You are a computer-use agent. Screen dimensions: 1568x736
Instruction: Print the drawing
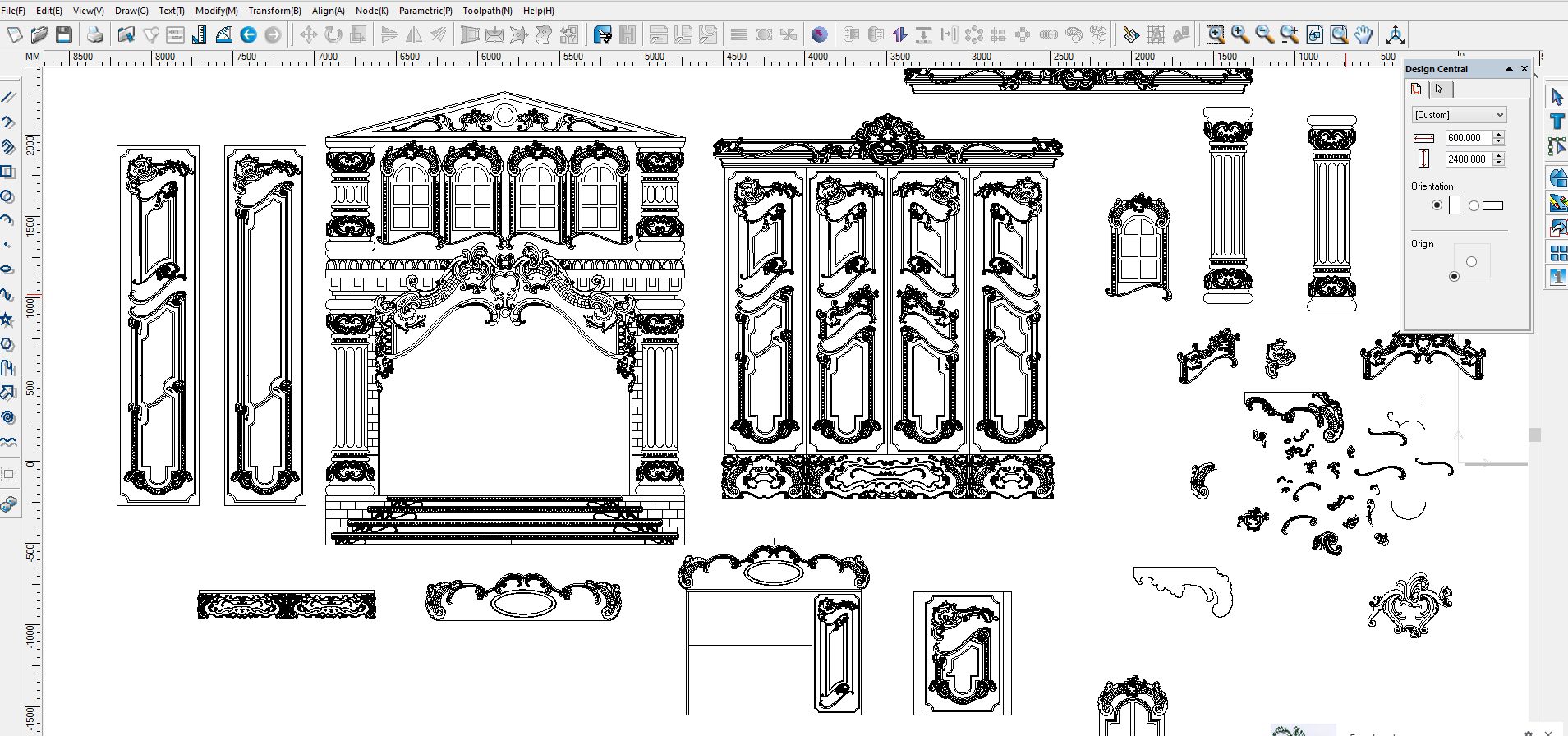click(x=95, y=34)
